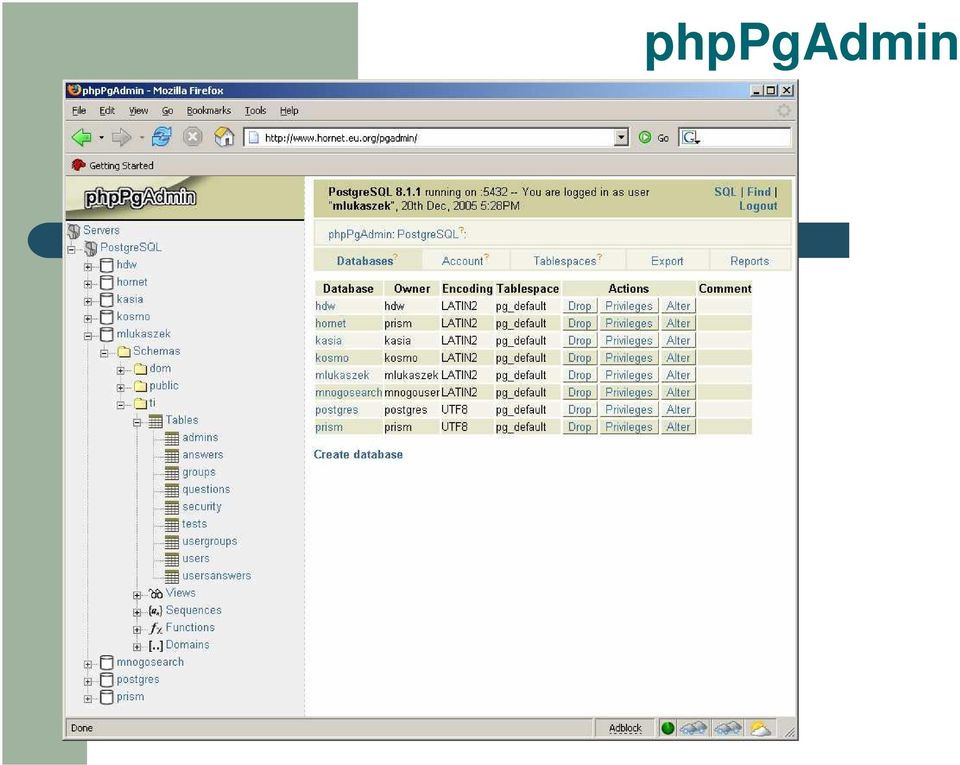Open the Tools menu
Screen dimensions: 960x765
pyautogui.click(x=255, y=111)
